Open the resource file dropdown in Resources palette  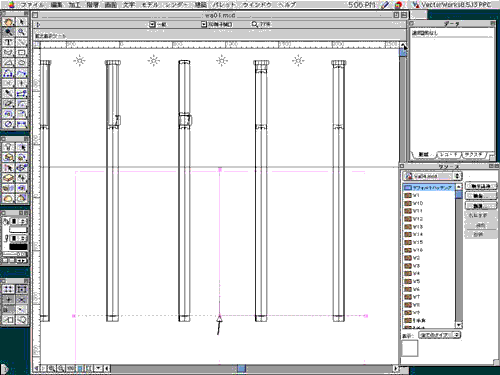(432, 176)
